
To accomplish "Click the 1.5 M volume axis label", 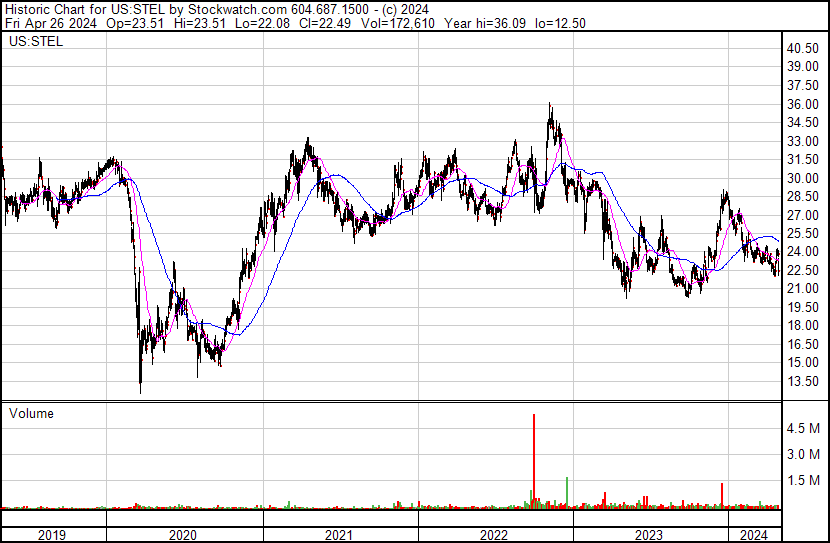I will click(804, 480).
